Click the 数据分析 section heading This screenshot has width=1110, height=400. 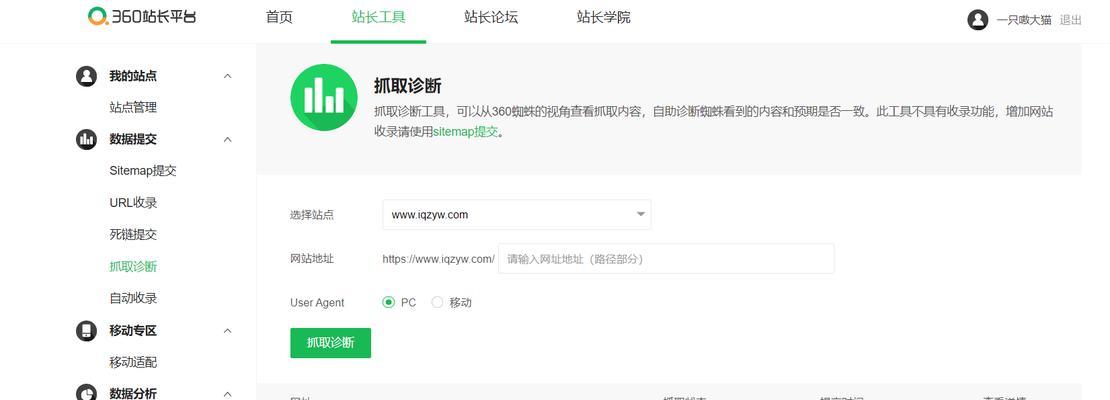click(x=133, y=394)
